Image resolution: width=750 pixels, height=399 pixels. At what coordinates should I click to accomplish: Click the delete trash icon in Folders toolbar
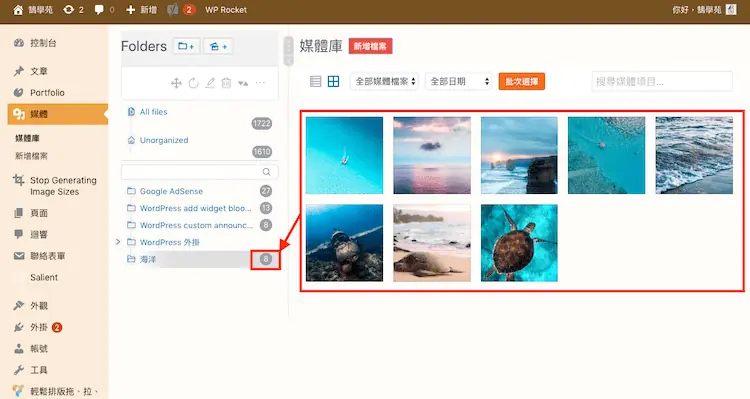(x=226, y=83)
